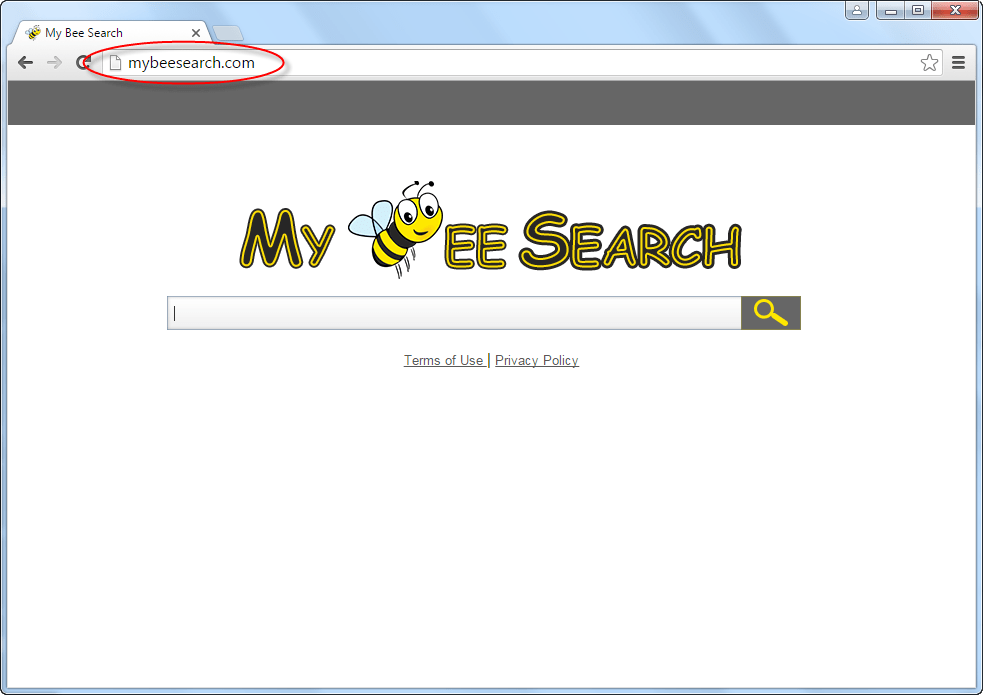Open a new tab with the new tab button
Viewport: 983px width, 695px height.
tap(228, 33)
